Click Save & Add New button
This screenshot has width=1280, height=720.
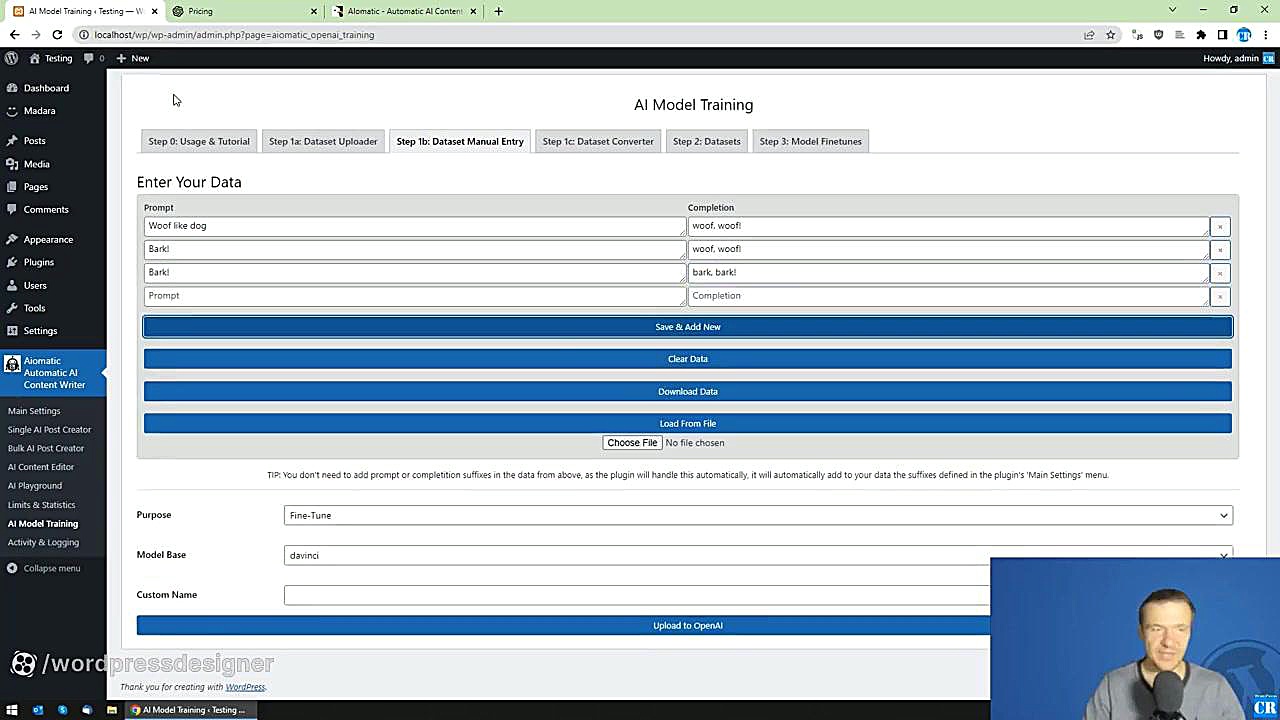pyautogui.click(x=688, y=327)
